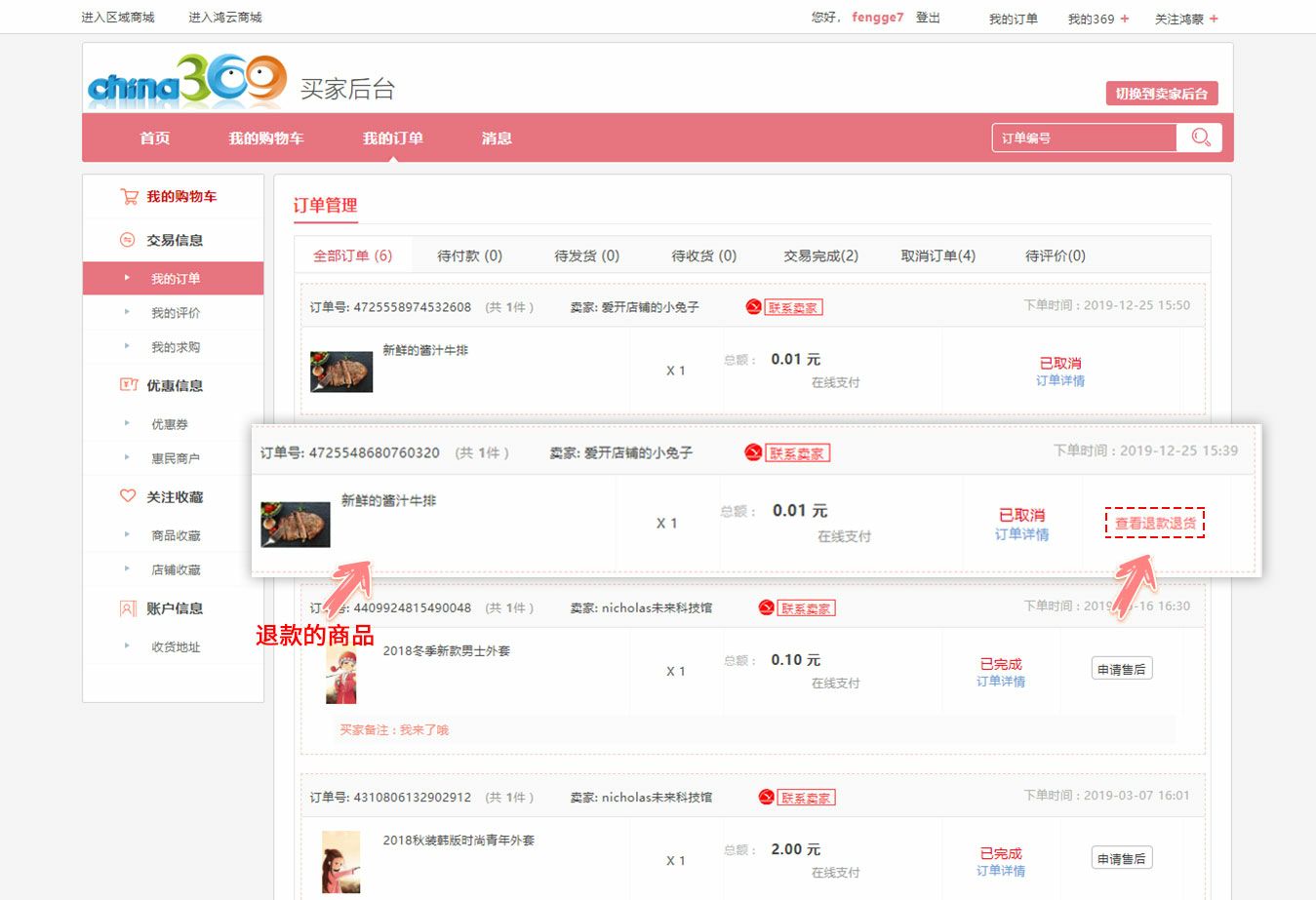Switch to the 待付款 (0) tab
1316x900 pixels.
tap(469, 255)
